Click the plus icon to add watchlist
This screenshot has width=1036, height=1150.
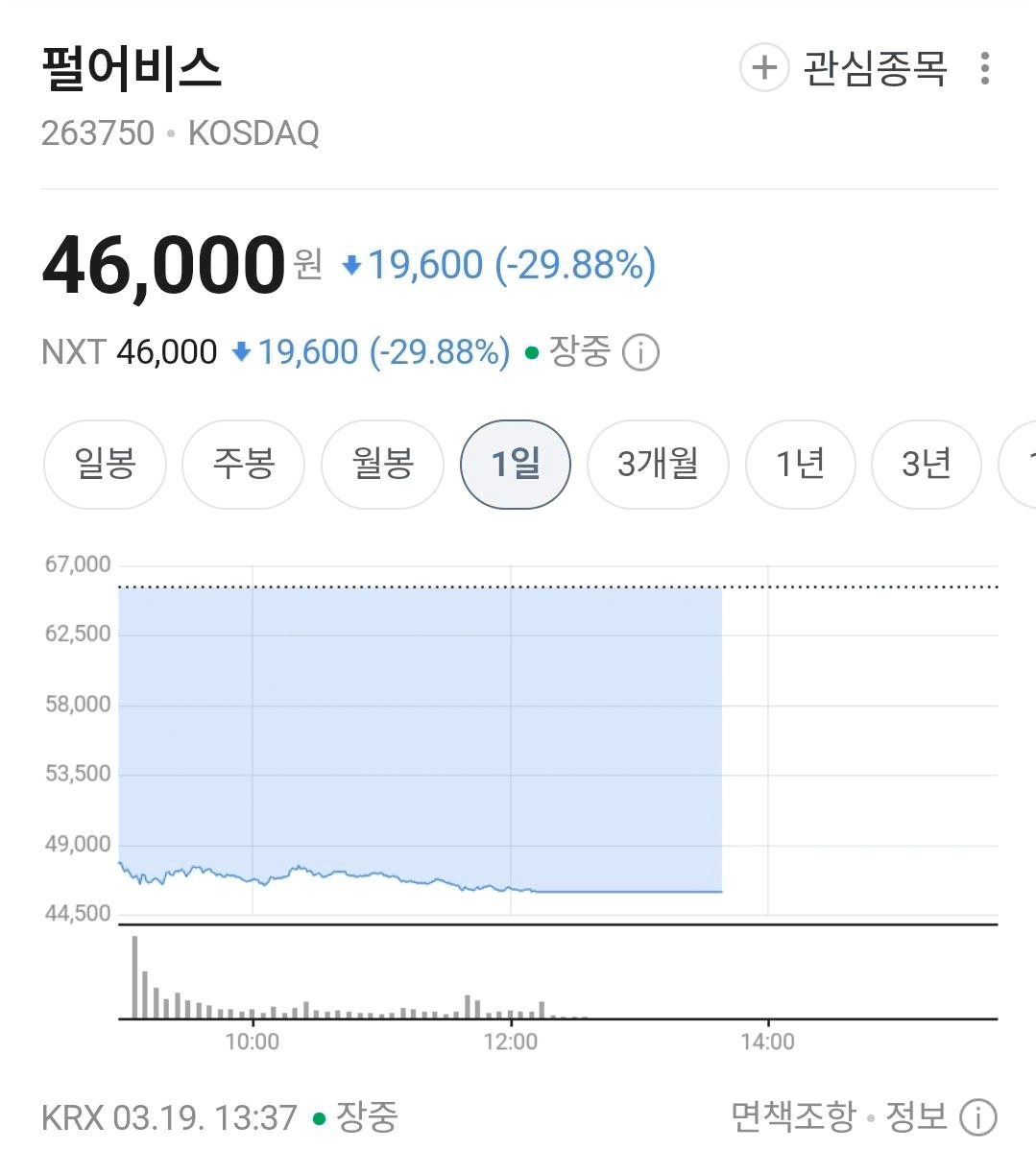click(x=764, y=68)
